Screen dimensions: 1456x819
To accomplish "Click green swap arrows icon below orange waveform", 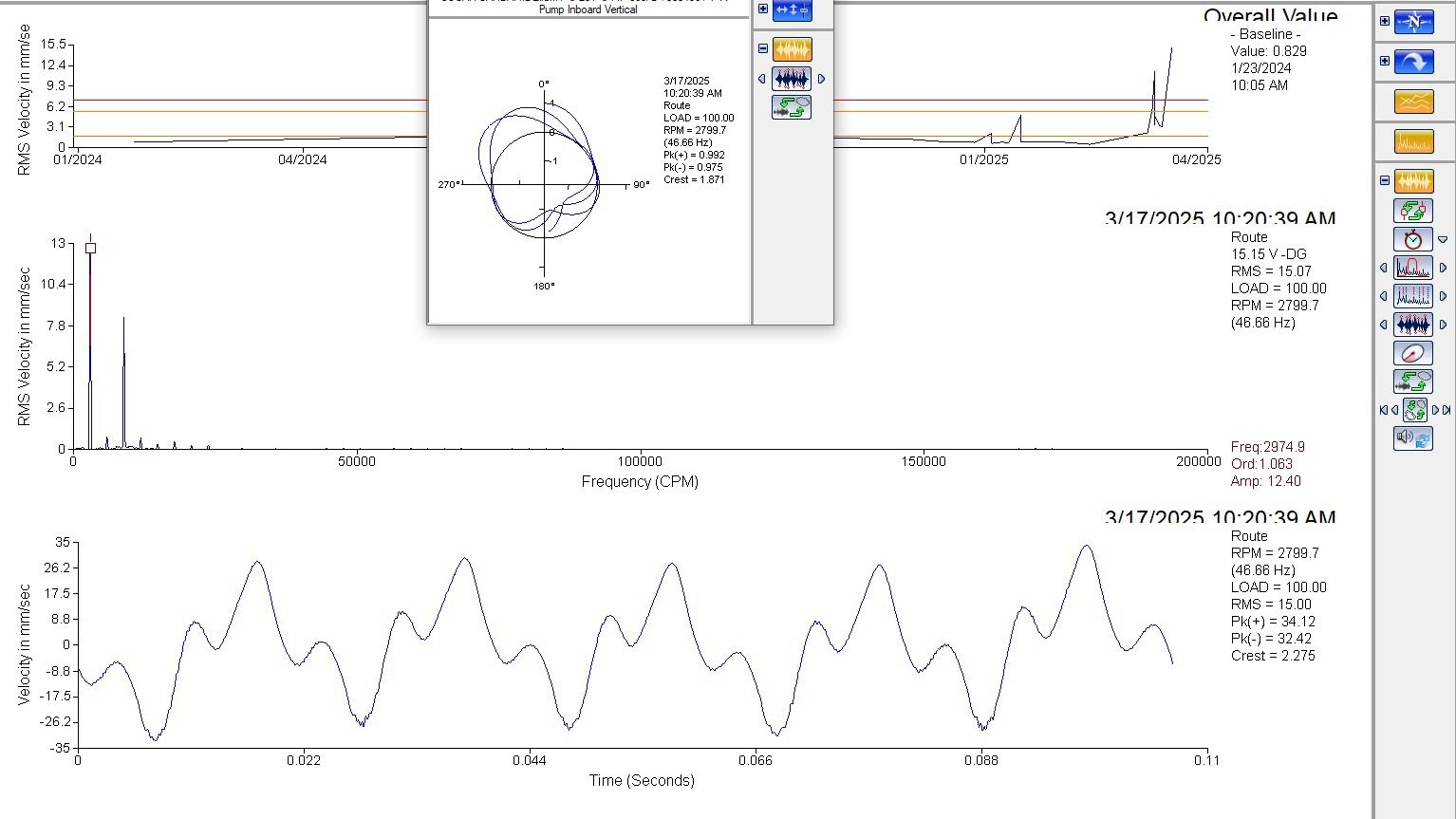I will pos(1413,211).
